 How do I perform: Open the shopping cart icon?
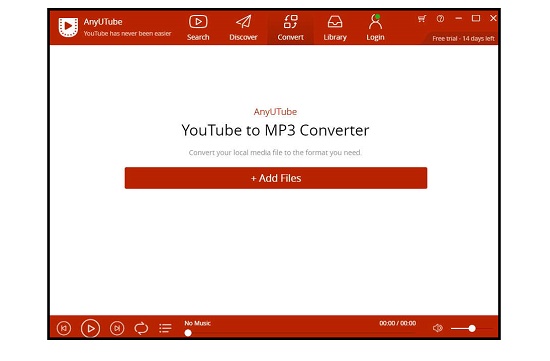coord(422,19)
